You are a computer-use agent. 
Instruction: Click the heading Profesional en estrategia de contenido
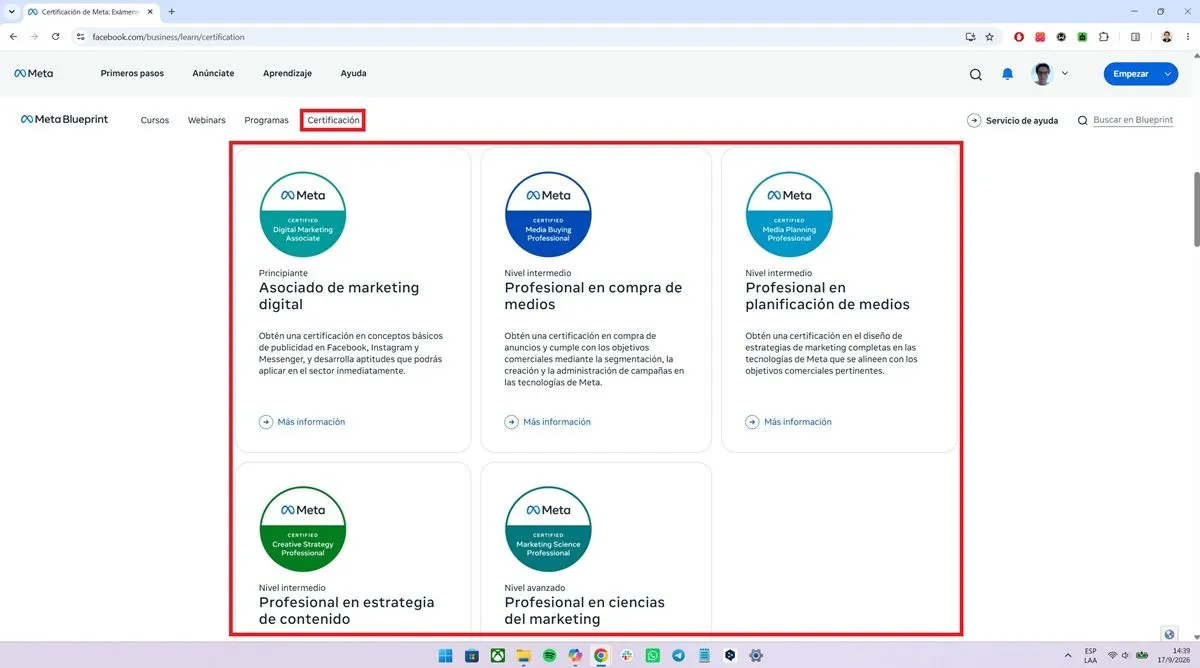click(x=347, y=611)
